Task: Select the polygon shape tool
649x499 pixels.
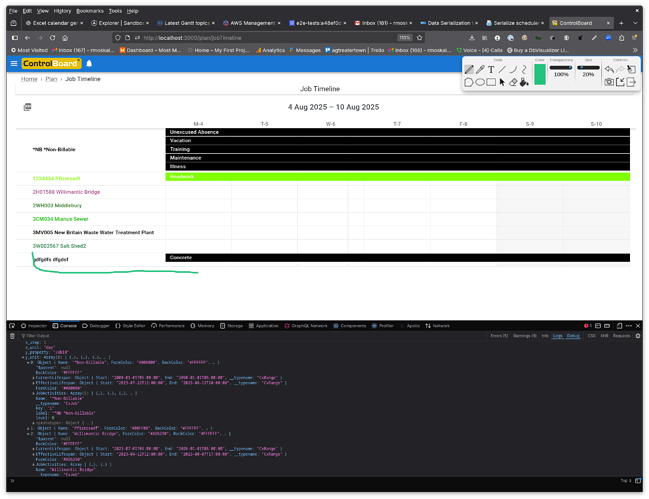Action: click(x=469, y=82)
